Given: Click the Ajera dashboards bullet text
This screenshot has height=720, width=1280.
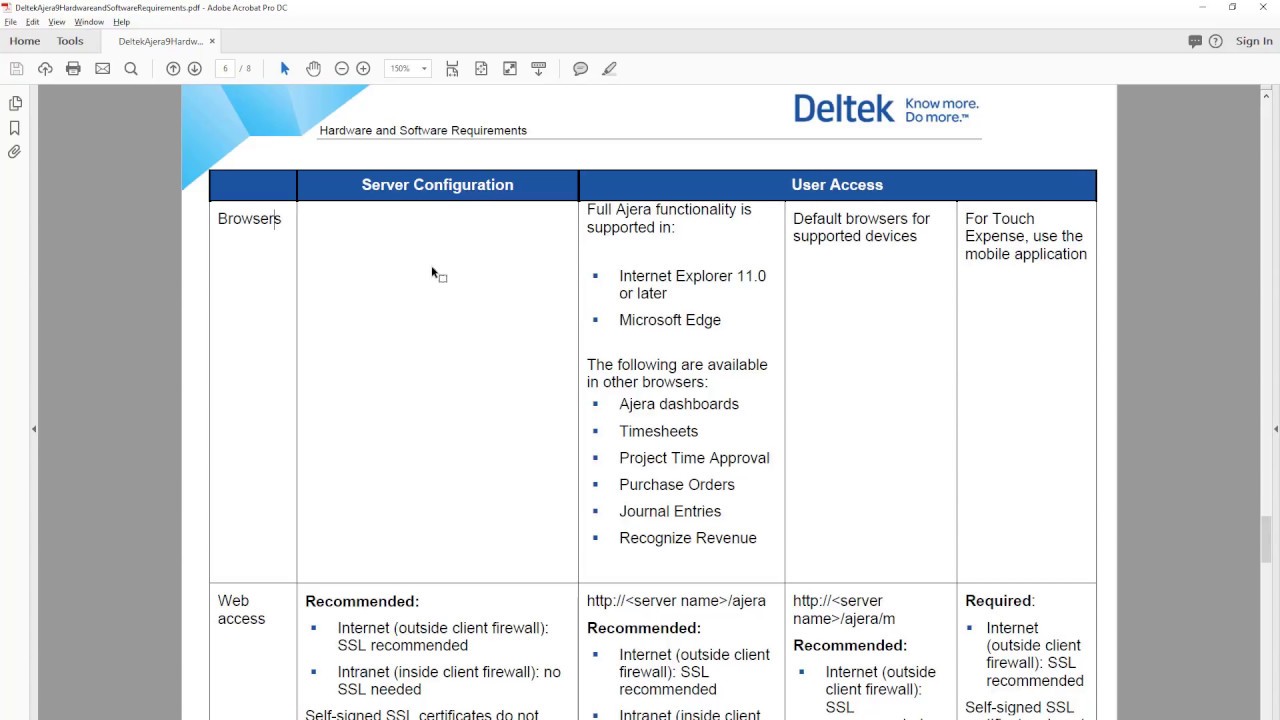Looking at the screenshot, I should pyautogui.click(x=679, y=404).
